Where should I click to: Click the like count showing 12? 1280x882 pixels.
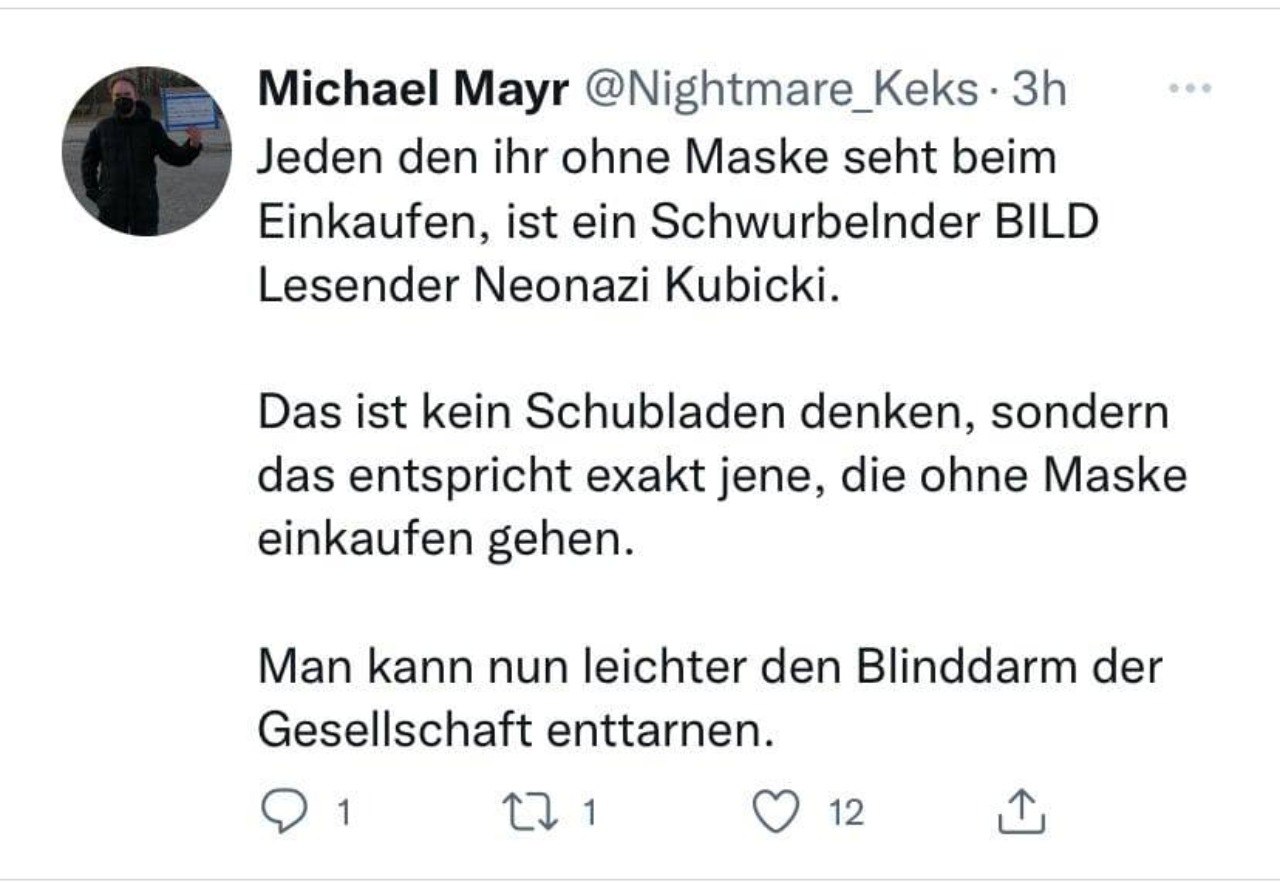click(x=846, y=814)
